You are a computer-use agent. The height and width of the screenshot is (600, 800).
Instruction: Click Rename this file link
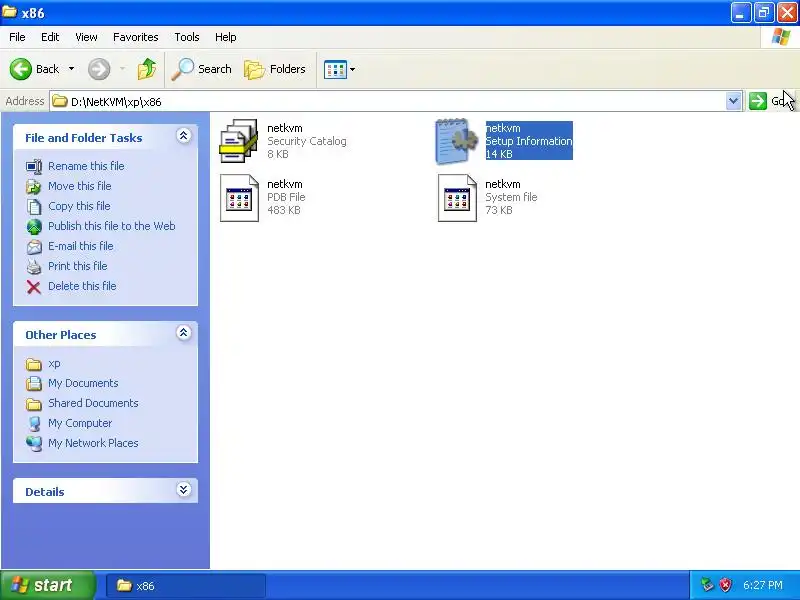(x=86, y=166)
